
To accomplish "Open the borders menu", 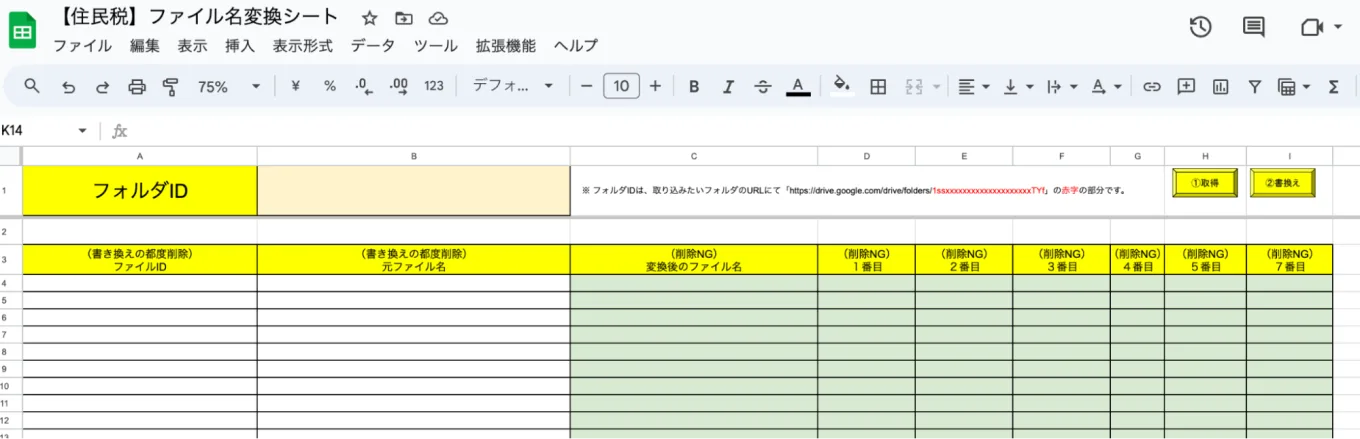I will click(x=878, y=87).
